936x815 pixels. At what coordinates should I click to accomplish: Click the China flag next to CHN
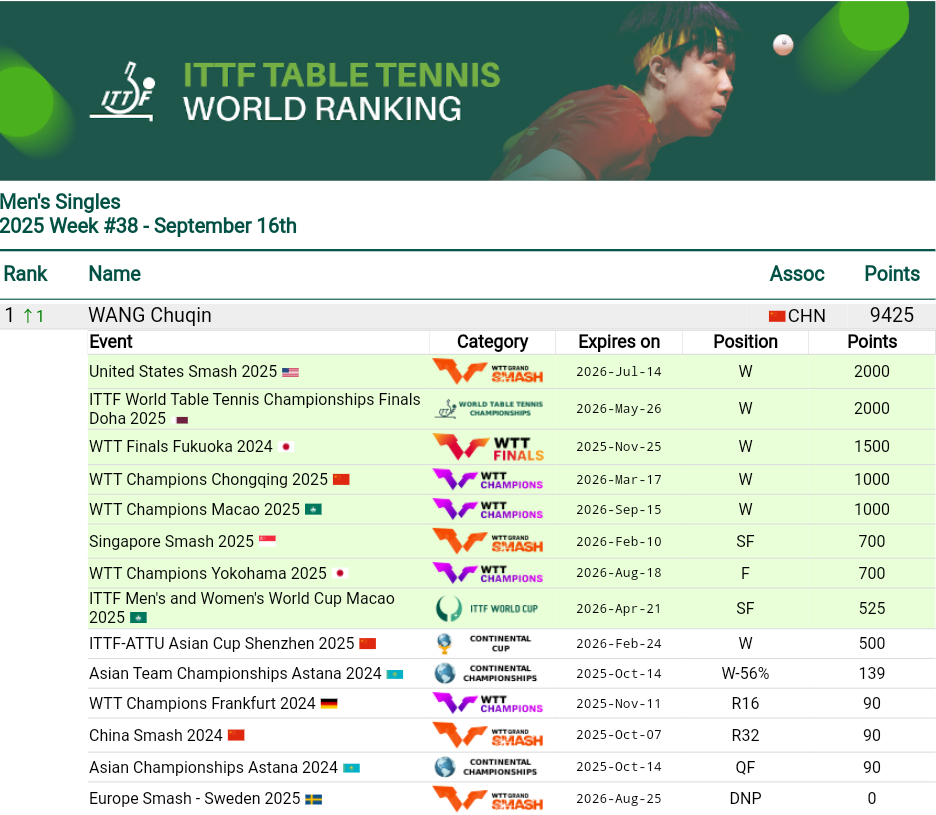(777, 316)
